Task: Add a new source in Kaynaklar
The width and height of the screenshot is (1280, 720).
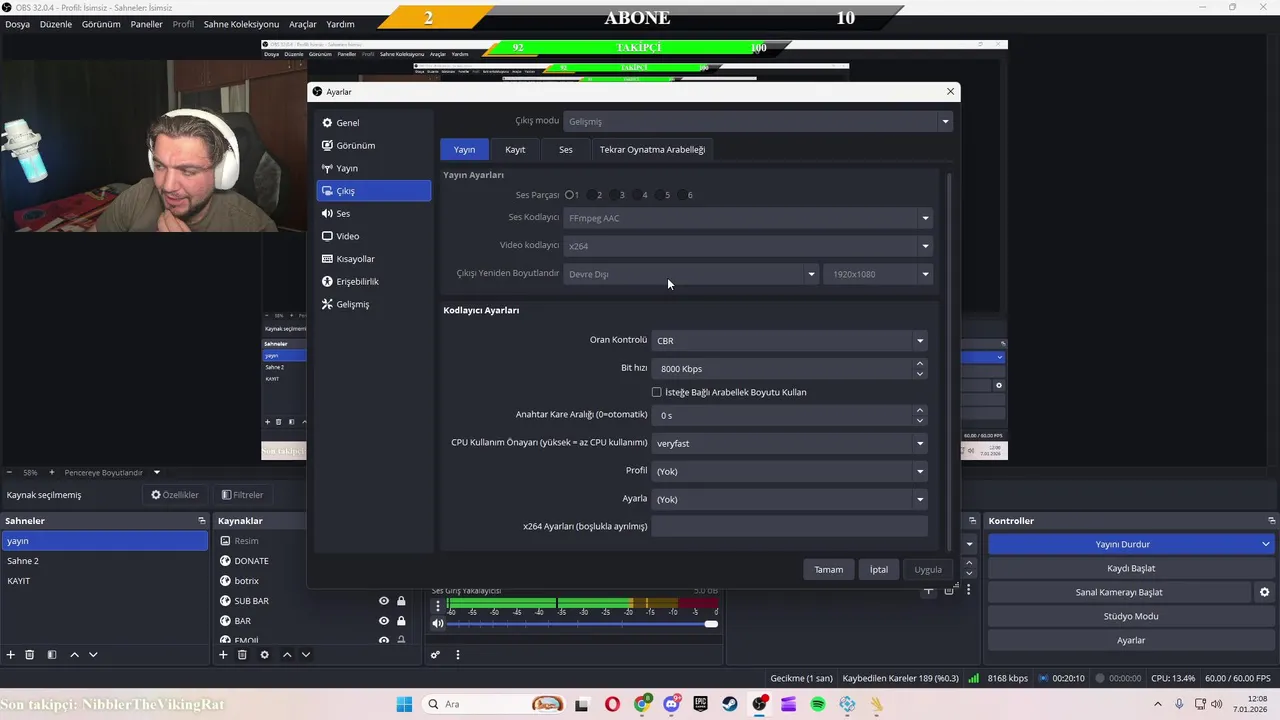Action: pos(223,655)
